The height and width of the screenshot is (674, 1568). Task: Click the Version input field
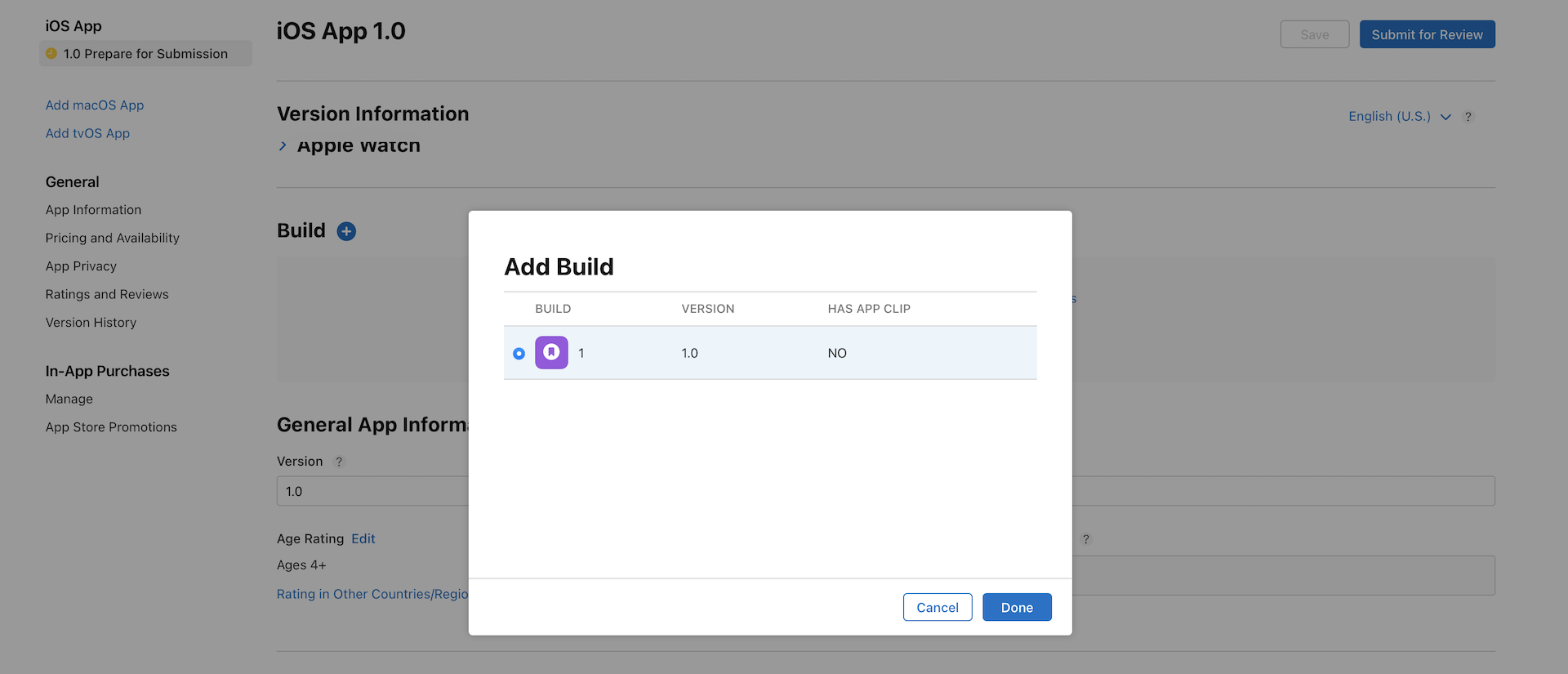[372, 491]
